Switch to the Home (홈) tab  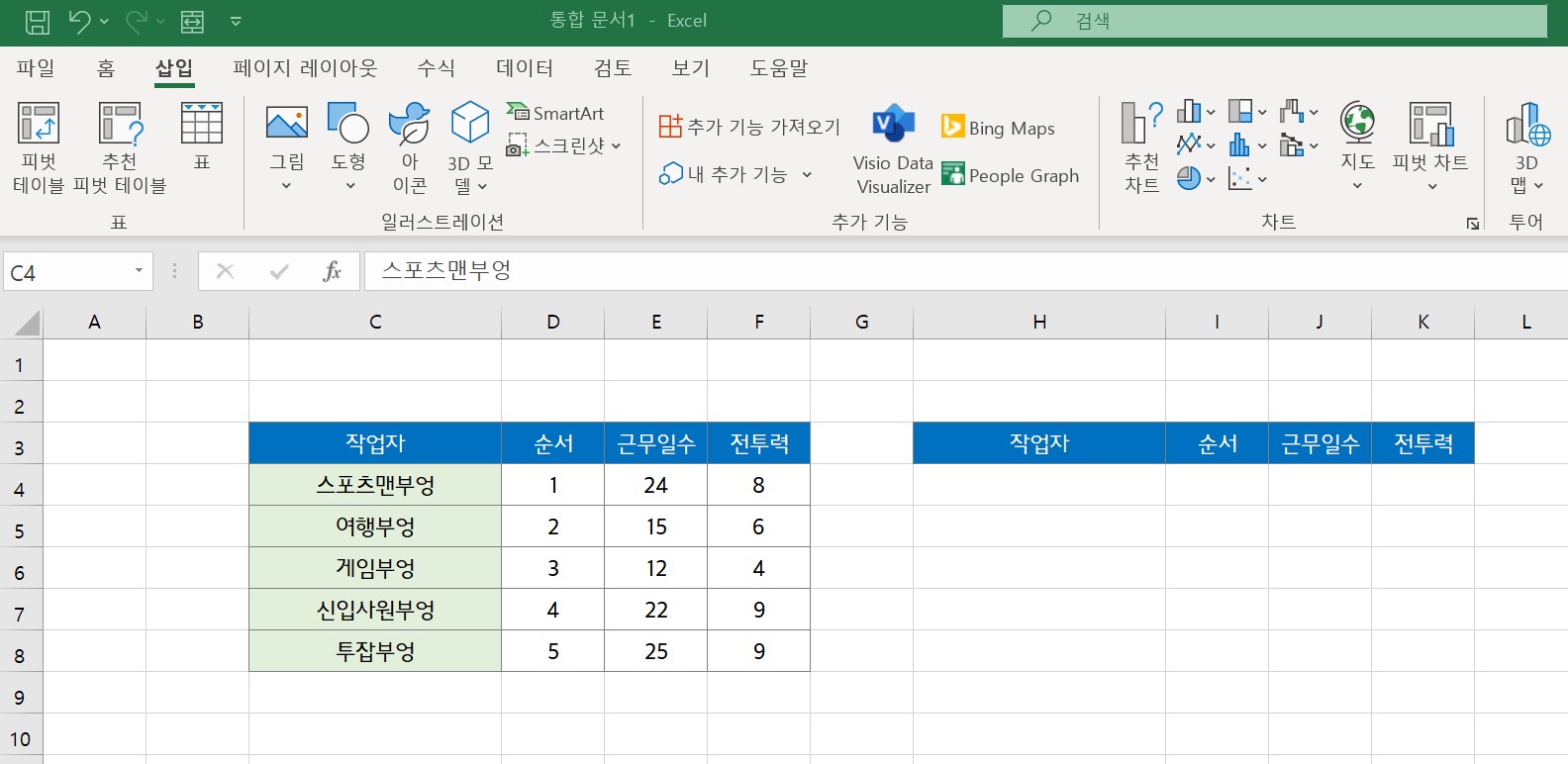pyautogui.click(x=106, y=68)
